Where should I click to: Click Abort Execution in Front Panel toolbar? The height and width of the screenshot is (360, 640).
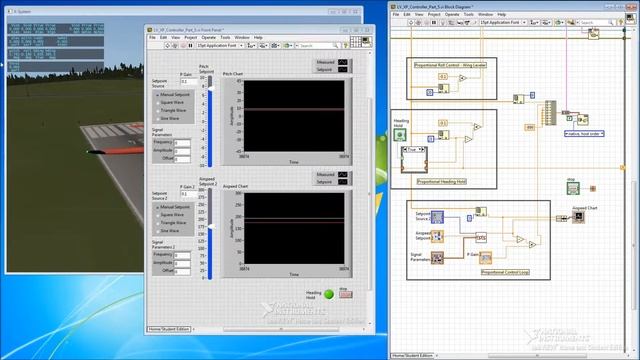(x=183, y=46)
